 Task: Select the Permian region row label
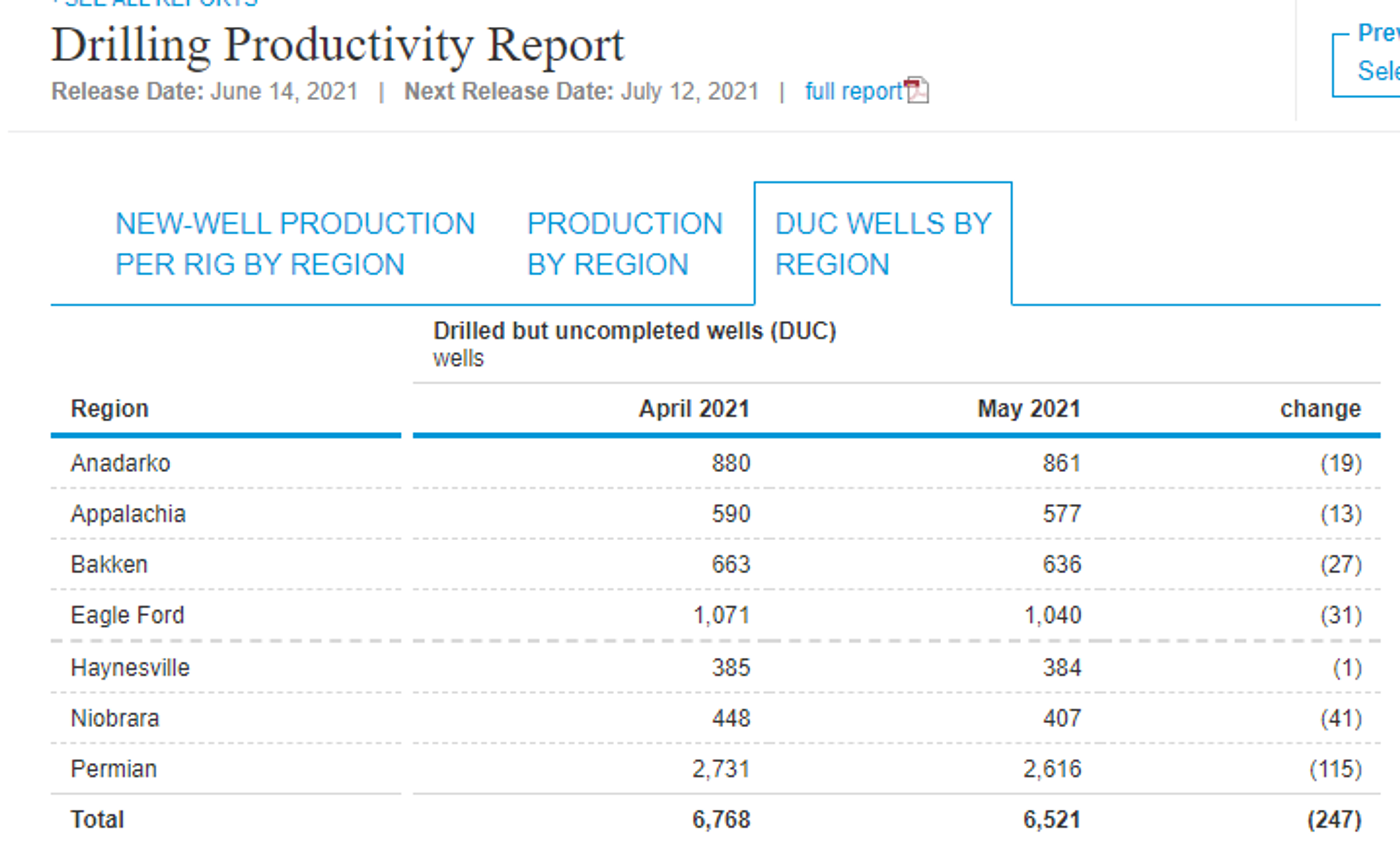114,769
